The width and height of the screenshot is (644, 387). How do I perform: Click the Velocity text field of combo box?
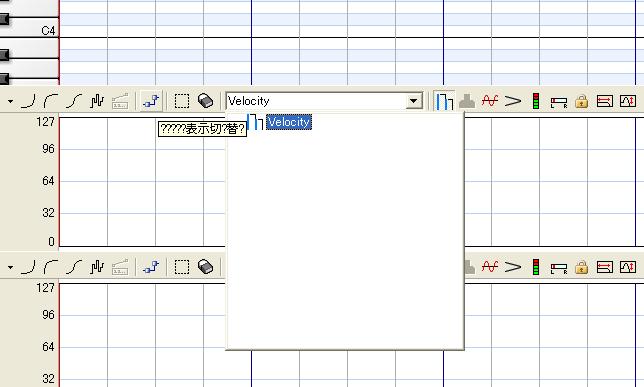[316, 101]
